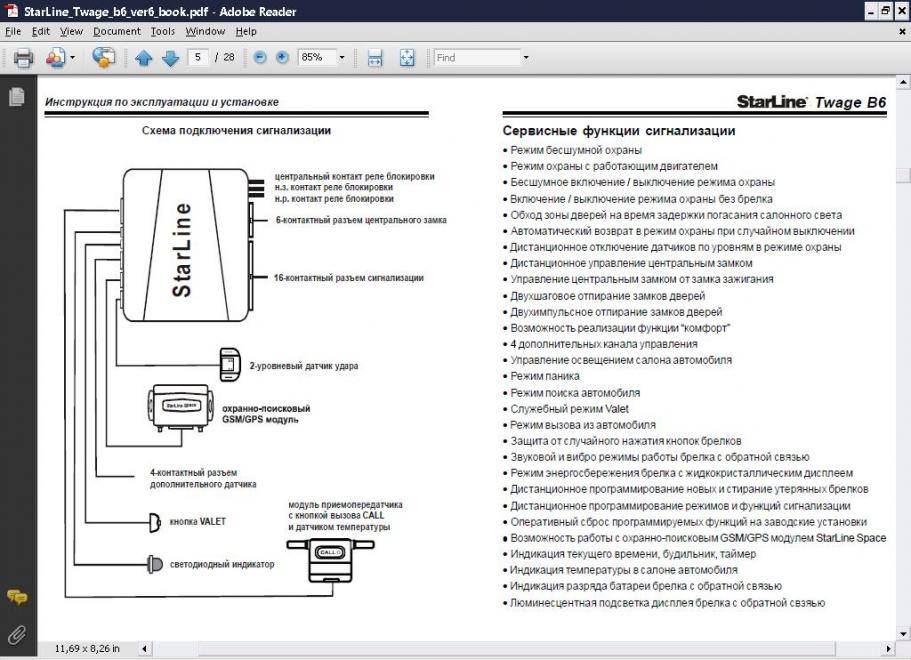Click the line '4 дополнительных канала управления'
This screenshot has width=911, height=660.
[604, 344]
